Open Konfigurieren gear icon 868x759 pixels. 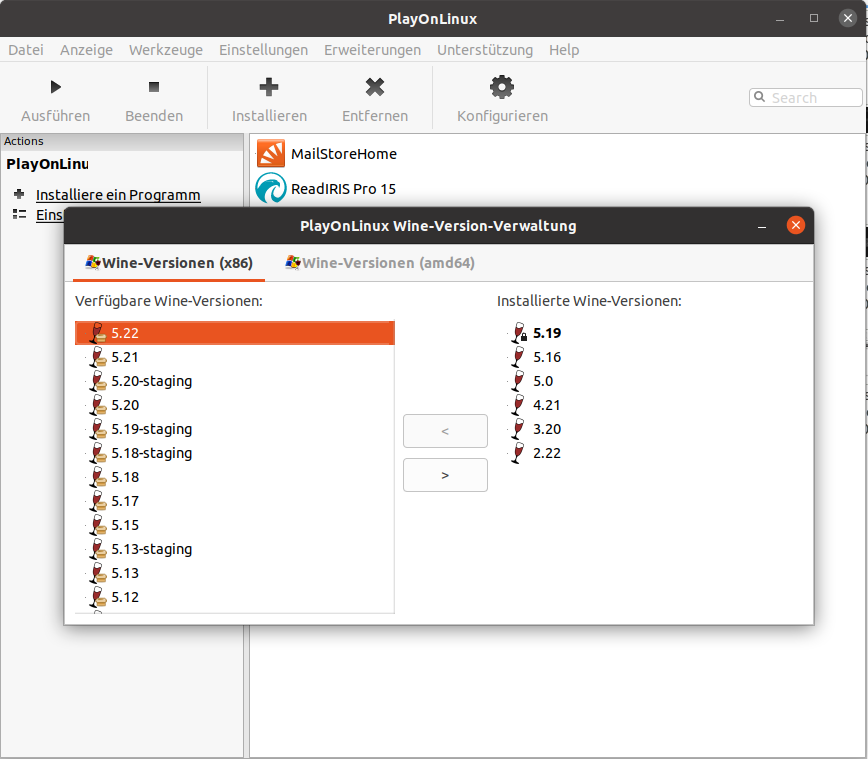502,88
